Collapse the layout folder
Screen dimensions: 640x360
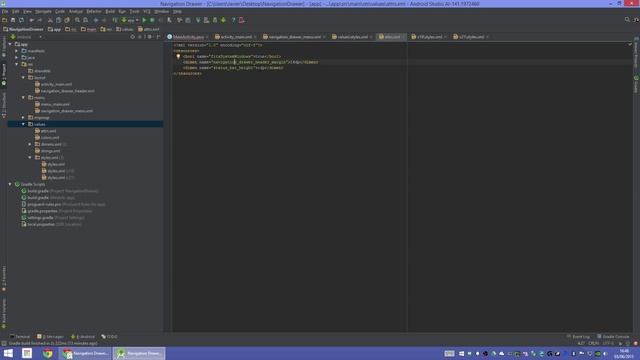point(23,78)
